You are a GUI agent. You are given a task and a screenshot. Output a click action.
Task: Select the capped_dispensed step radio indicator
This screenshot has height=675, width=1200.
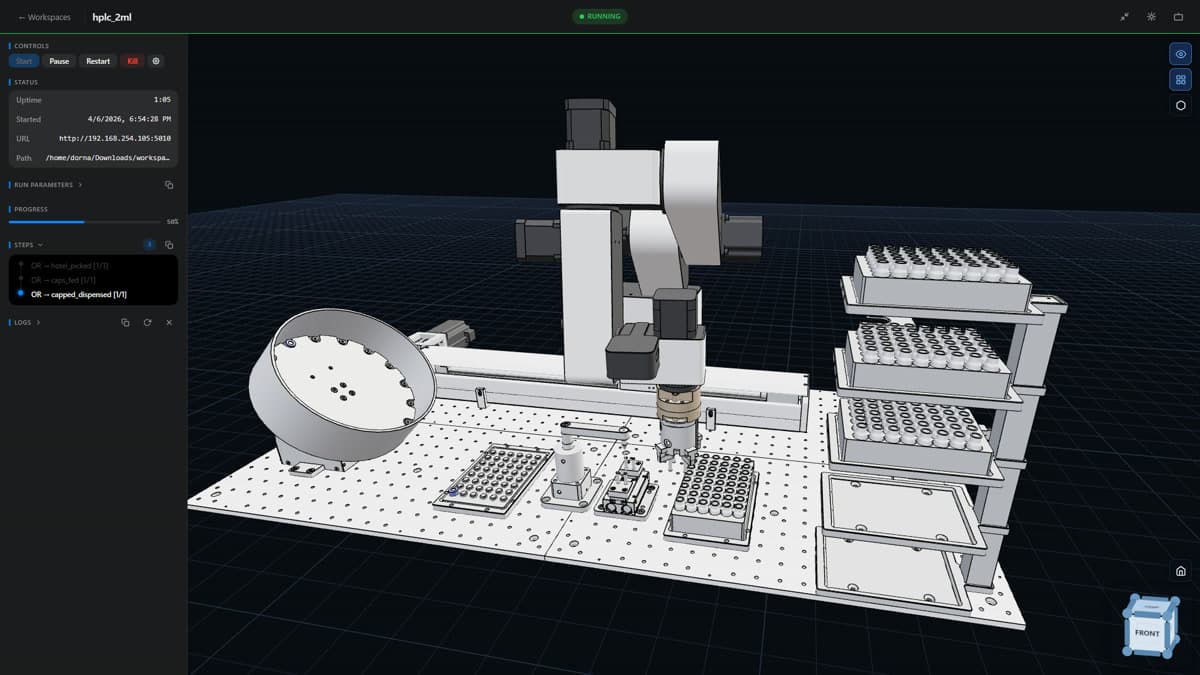click(x=21, y=293)
